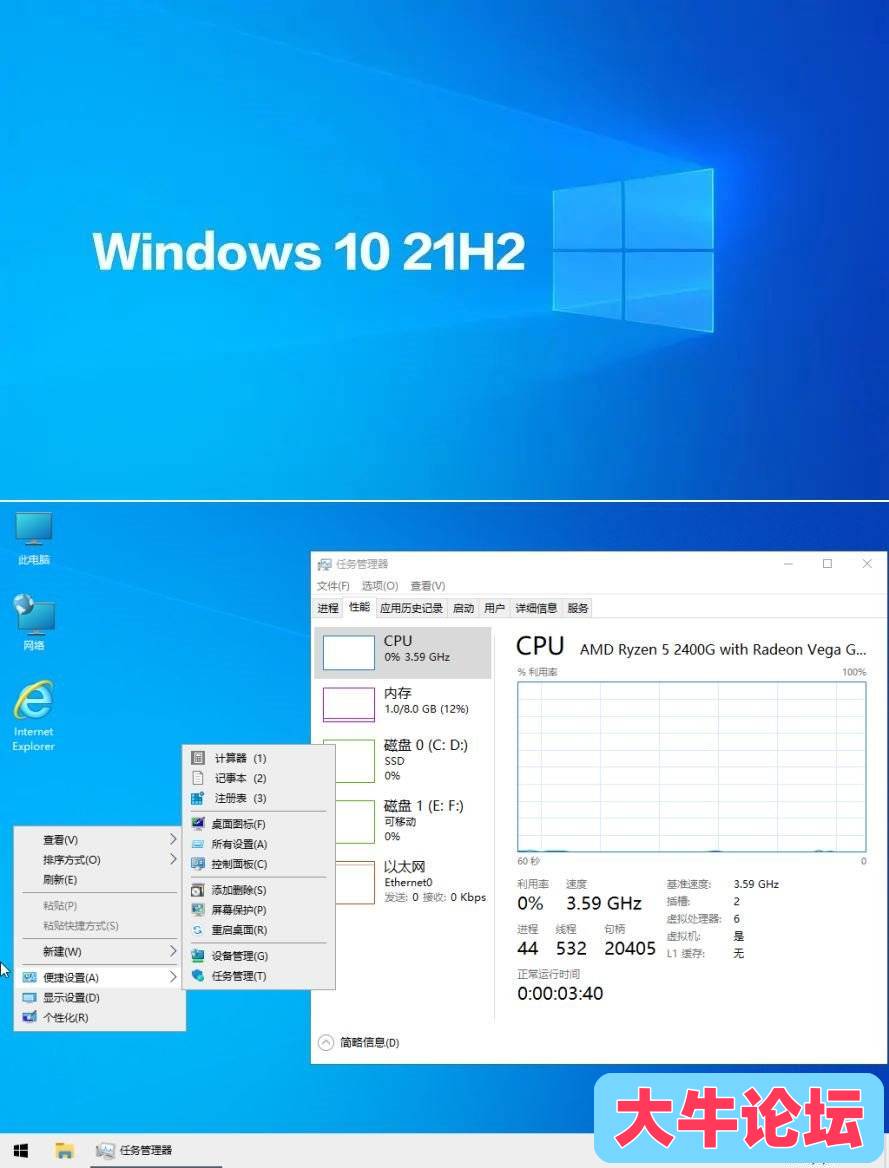The image size is (889, 1168).
Task: Open the 文件(F) menu in Task Manager
Action: (333, 585)
